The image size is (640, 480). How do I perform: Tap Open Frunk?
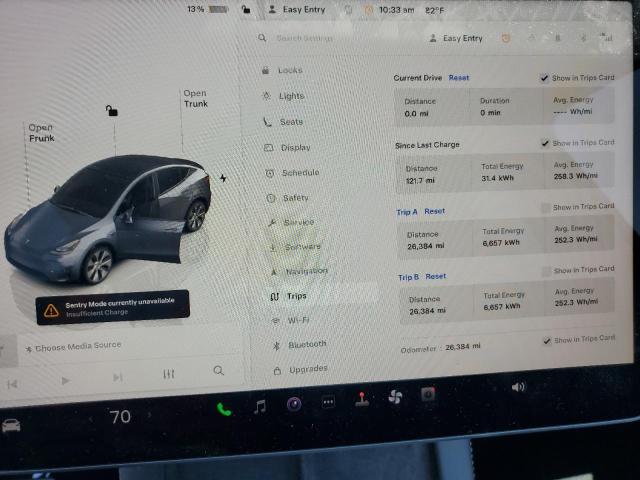[x=41, y=133]
